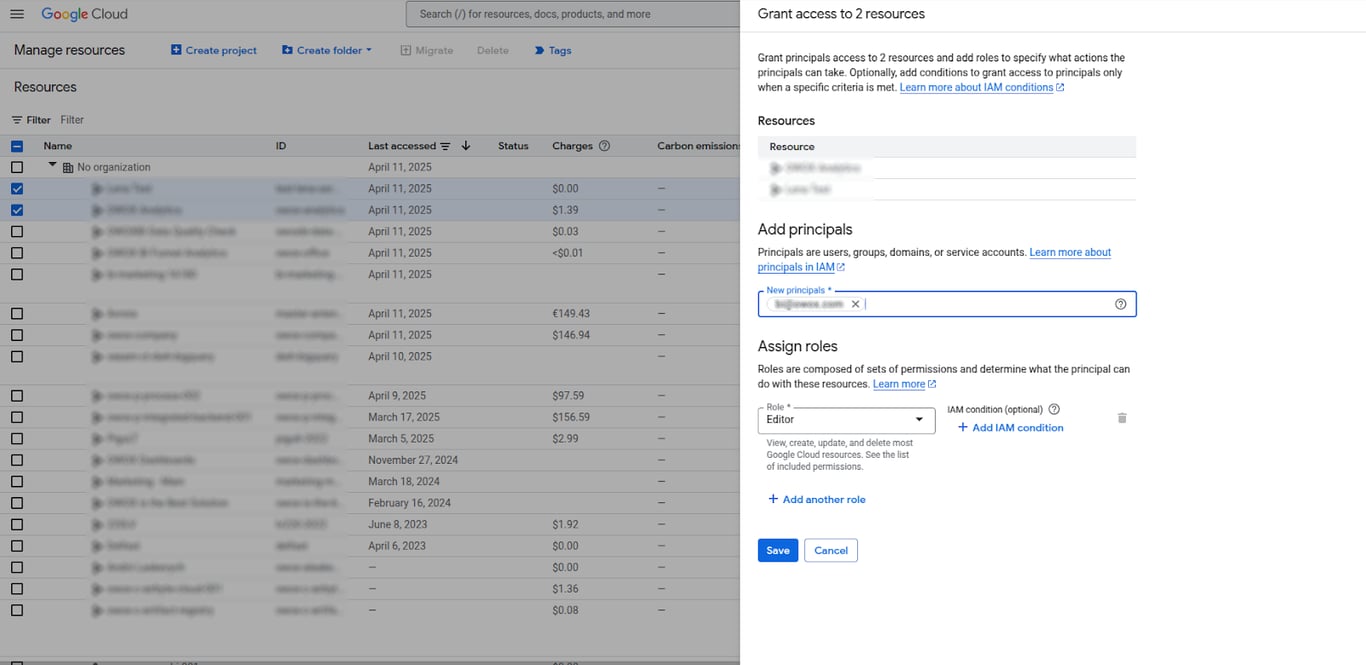This screenshot has height=665, width=1366.
Task: Click the help icon next to Charges
Action: coord(604,146)
